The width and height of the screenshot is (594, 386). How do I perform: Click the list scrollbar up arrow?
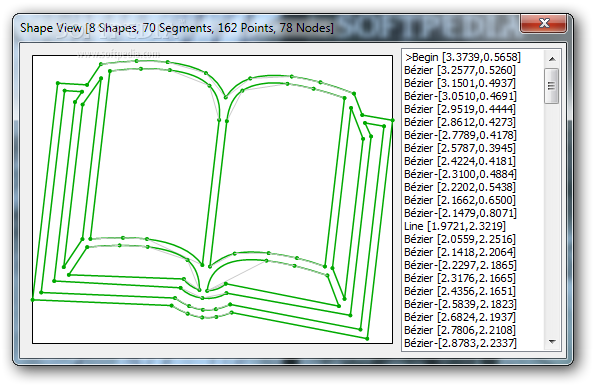click(552, 59)
